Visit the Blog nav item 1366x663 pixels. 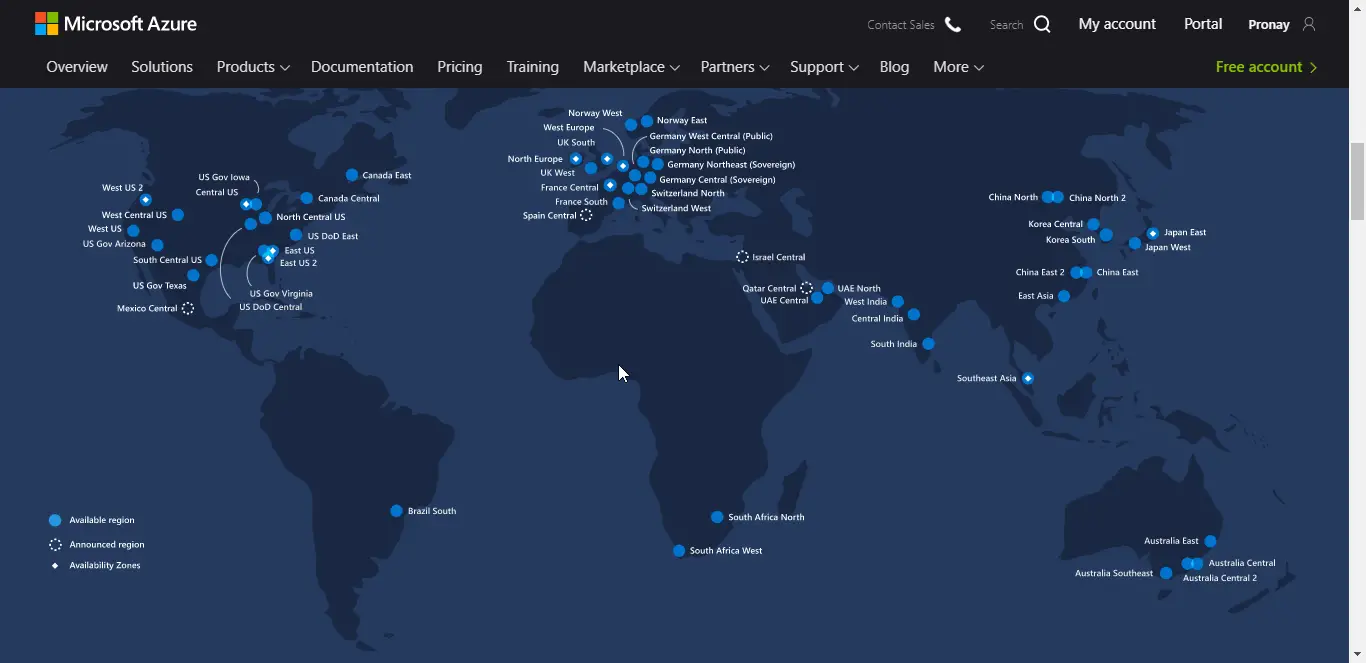coord(895,67)
